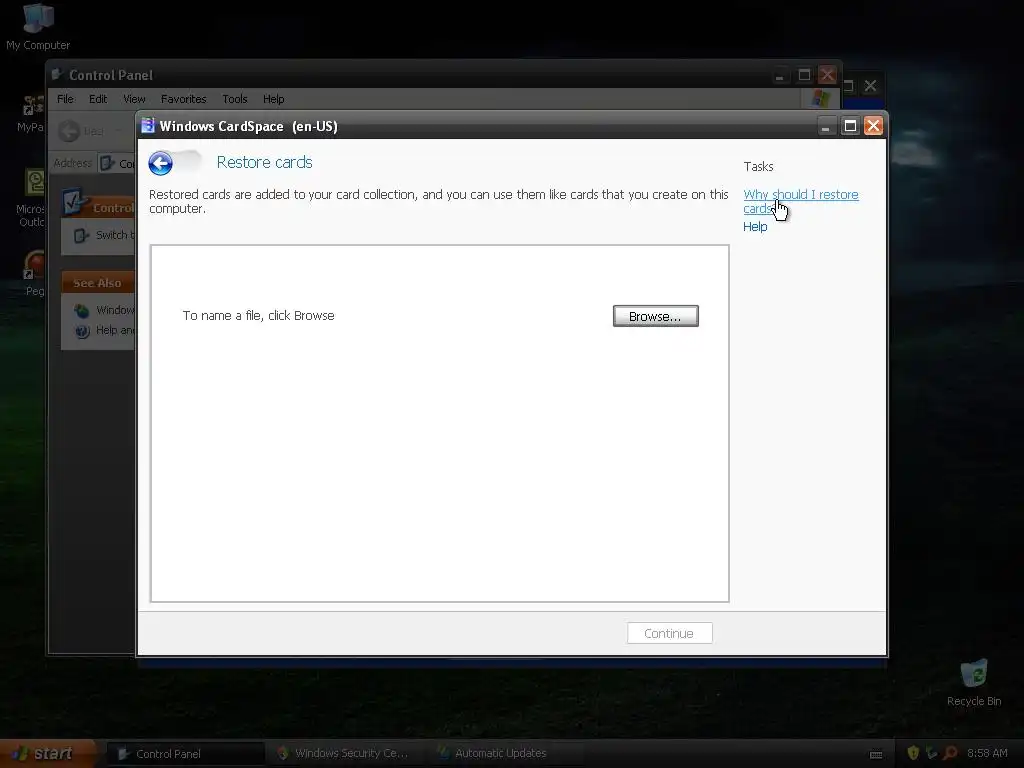Click the Help and Support icon in See Also
1024x768 pixels.
(82, 331)
